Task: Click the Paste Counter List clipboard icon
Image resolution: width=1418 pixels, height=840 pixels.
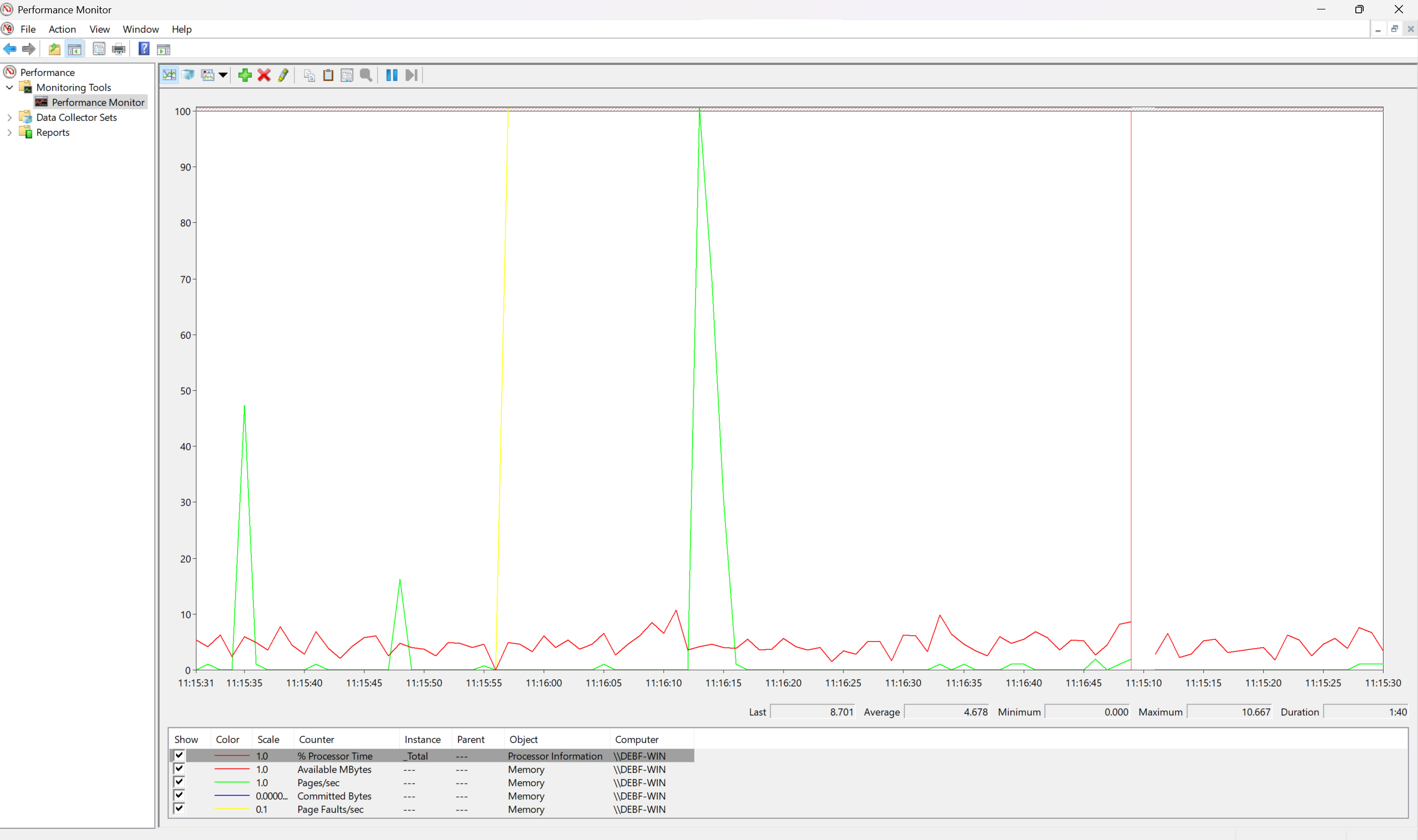Action: point(328,75)
